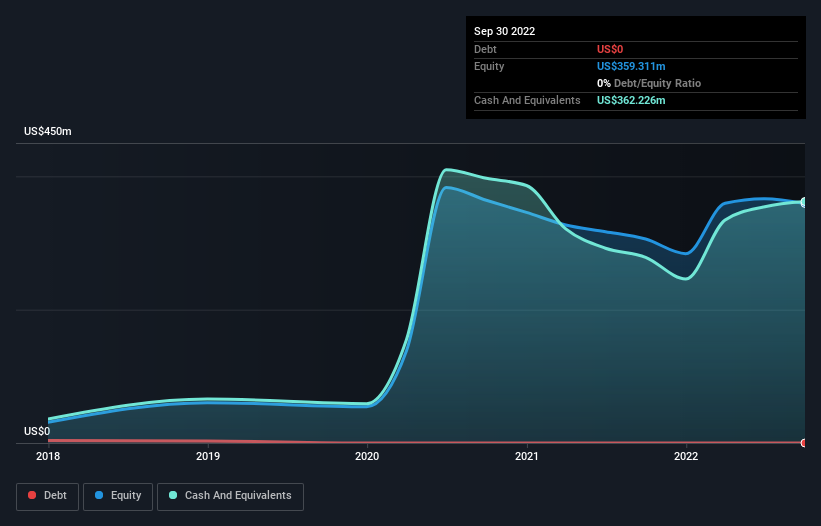Click the Equity tooltip row label

click(489, 66)
